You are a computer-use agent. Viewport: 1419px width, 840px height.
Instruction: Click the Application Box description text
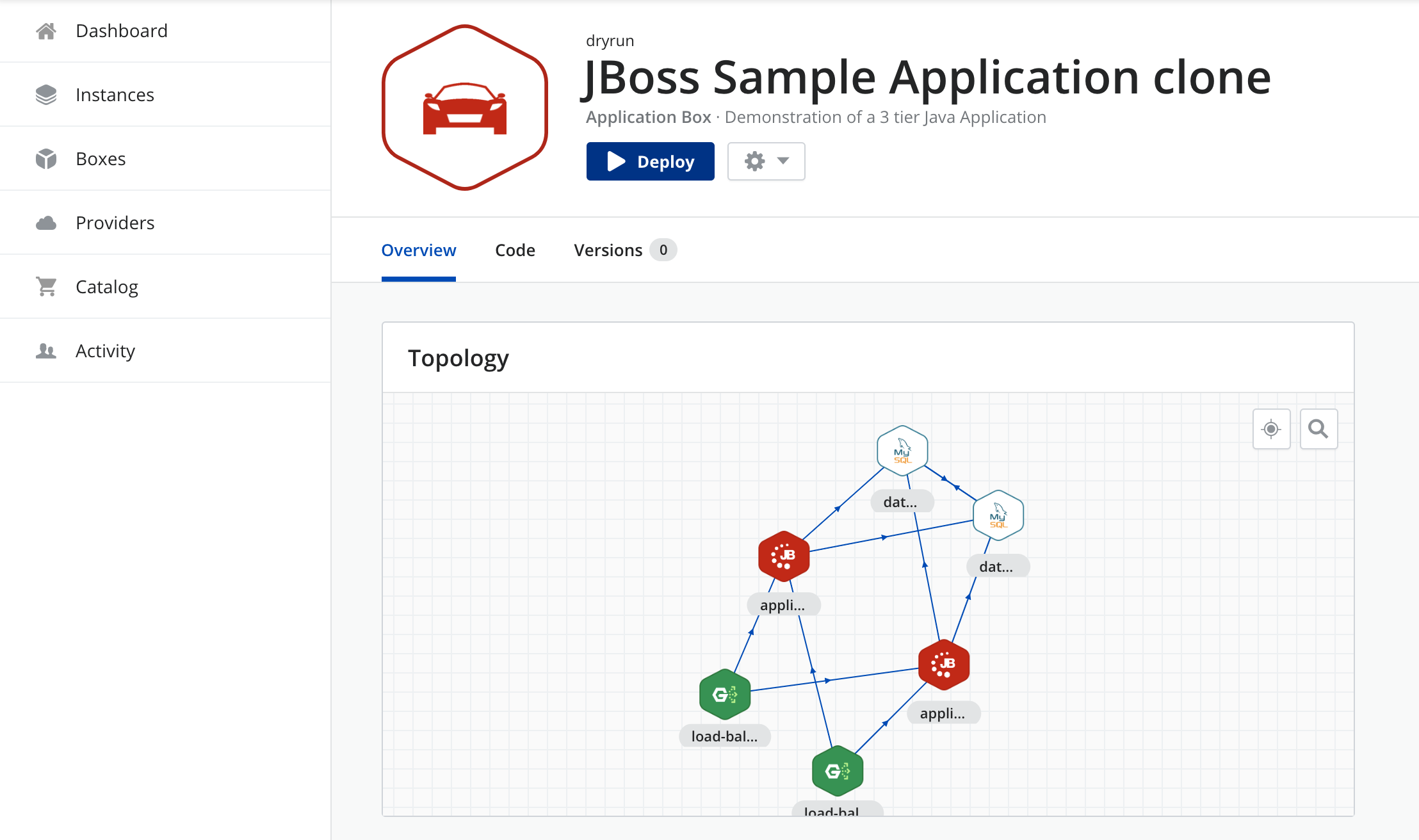click(x=816, y=117)
